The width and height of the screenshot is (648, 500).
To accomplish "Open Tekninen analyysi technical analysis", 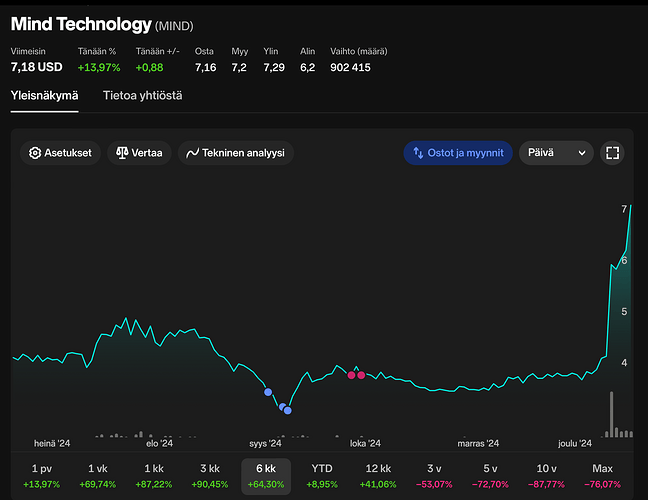I will 236,153.
